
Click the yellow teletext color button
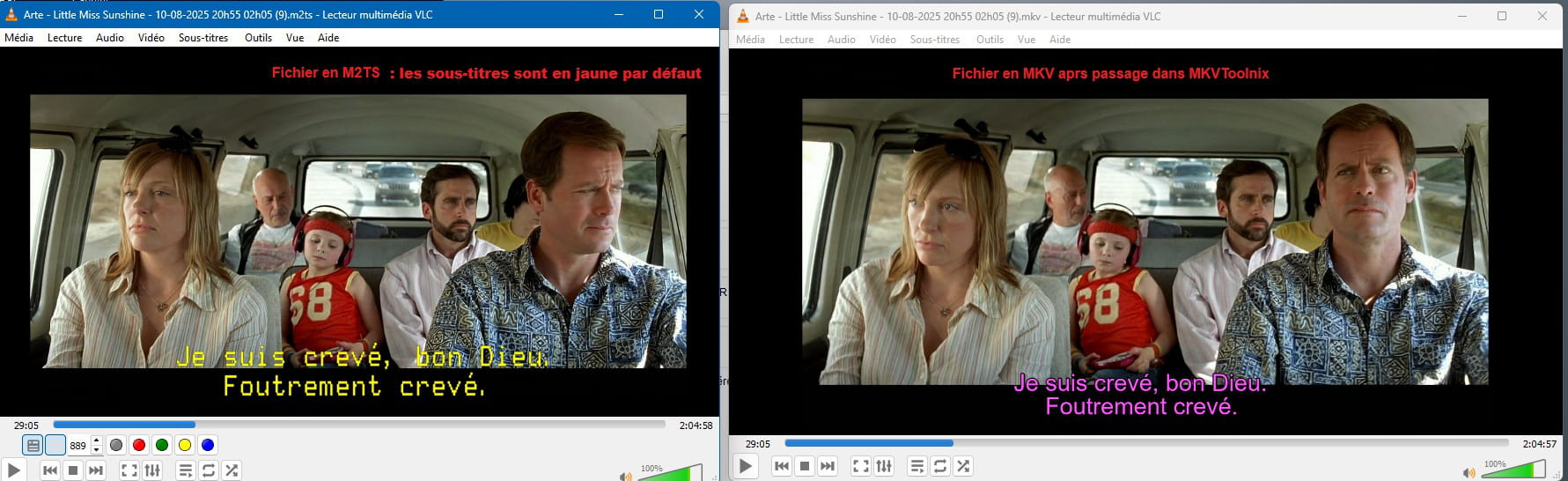[x=185, y=445]
